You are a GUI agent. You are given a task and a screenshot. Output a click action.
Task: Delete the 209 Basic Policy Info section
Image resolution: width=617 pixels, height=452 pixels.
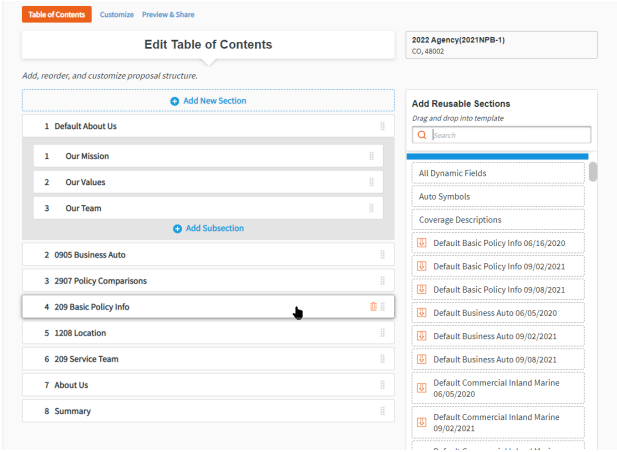pos(373,307)
